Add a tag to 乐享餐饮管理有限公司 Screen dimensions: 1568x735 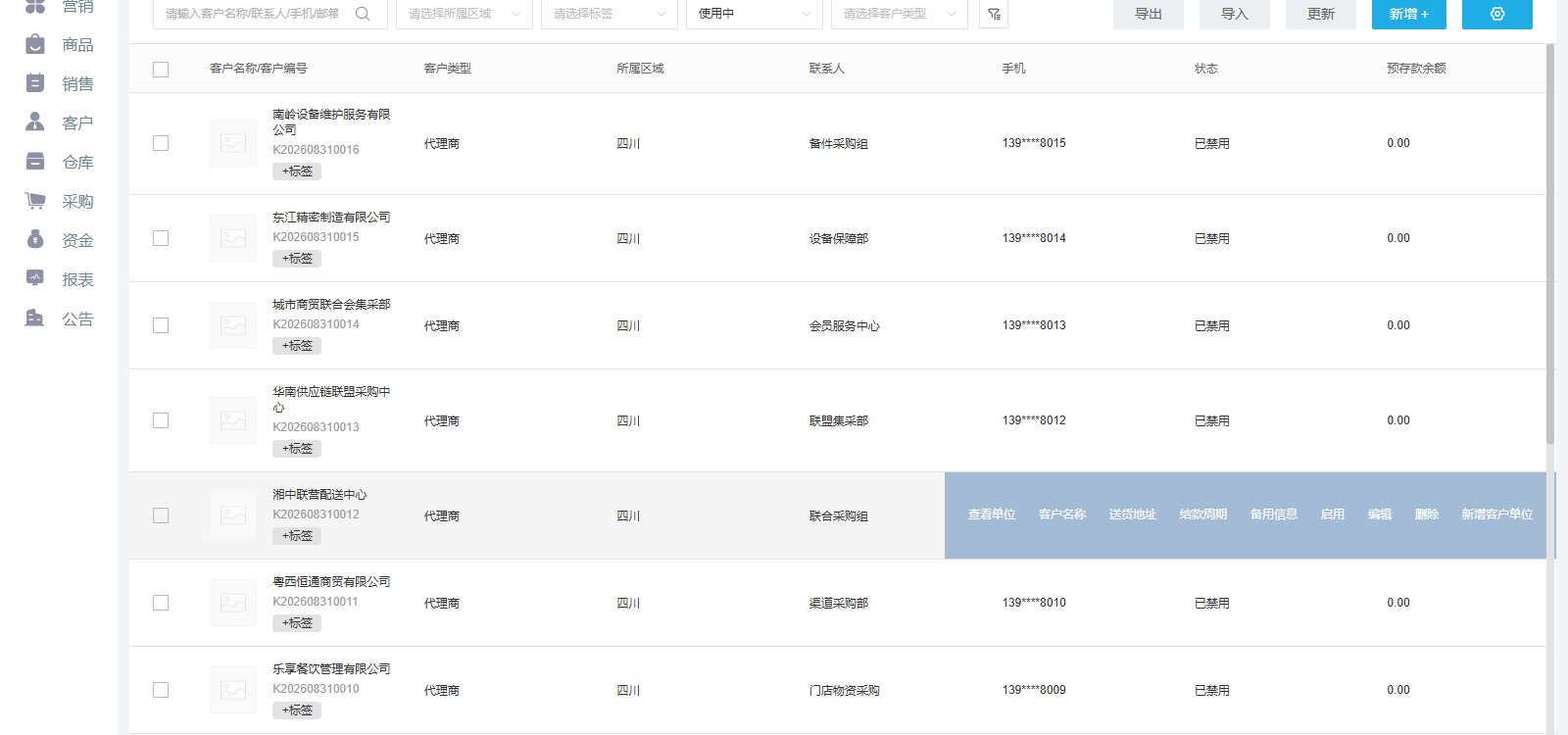(x=297, y=710)
